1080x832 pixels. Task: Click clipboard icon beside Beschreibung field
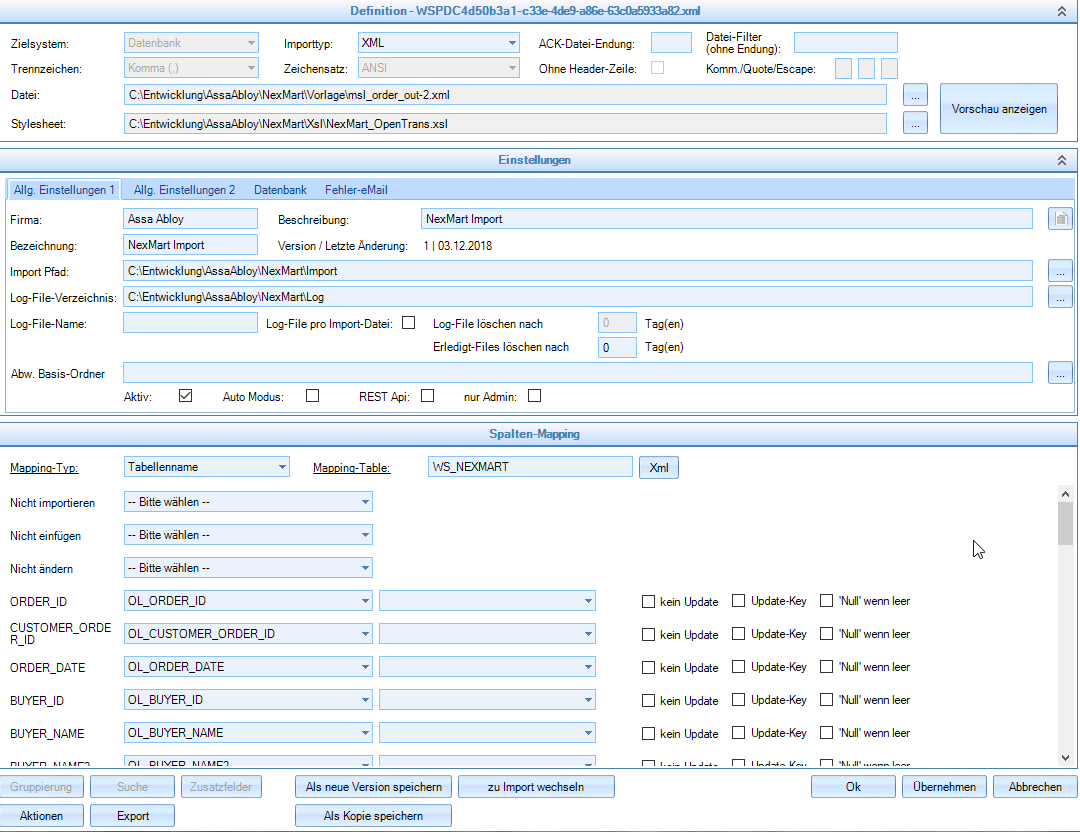pyautogui.click(x=1060, y=219)
